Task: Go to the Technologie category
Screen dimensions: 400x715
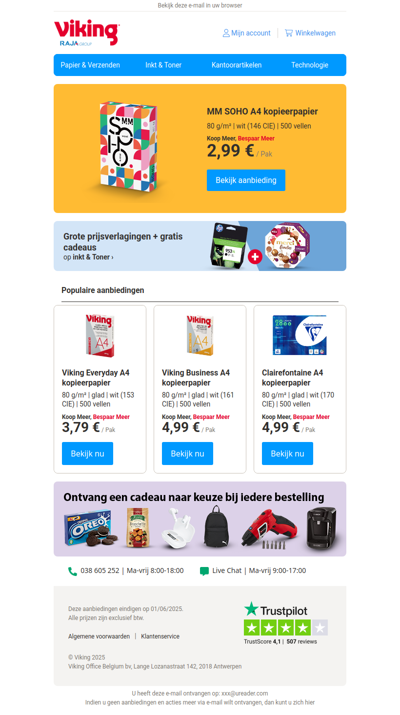Action: pyautogui.click(x=310, y=65)
